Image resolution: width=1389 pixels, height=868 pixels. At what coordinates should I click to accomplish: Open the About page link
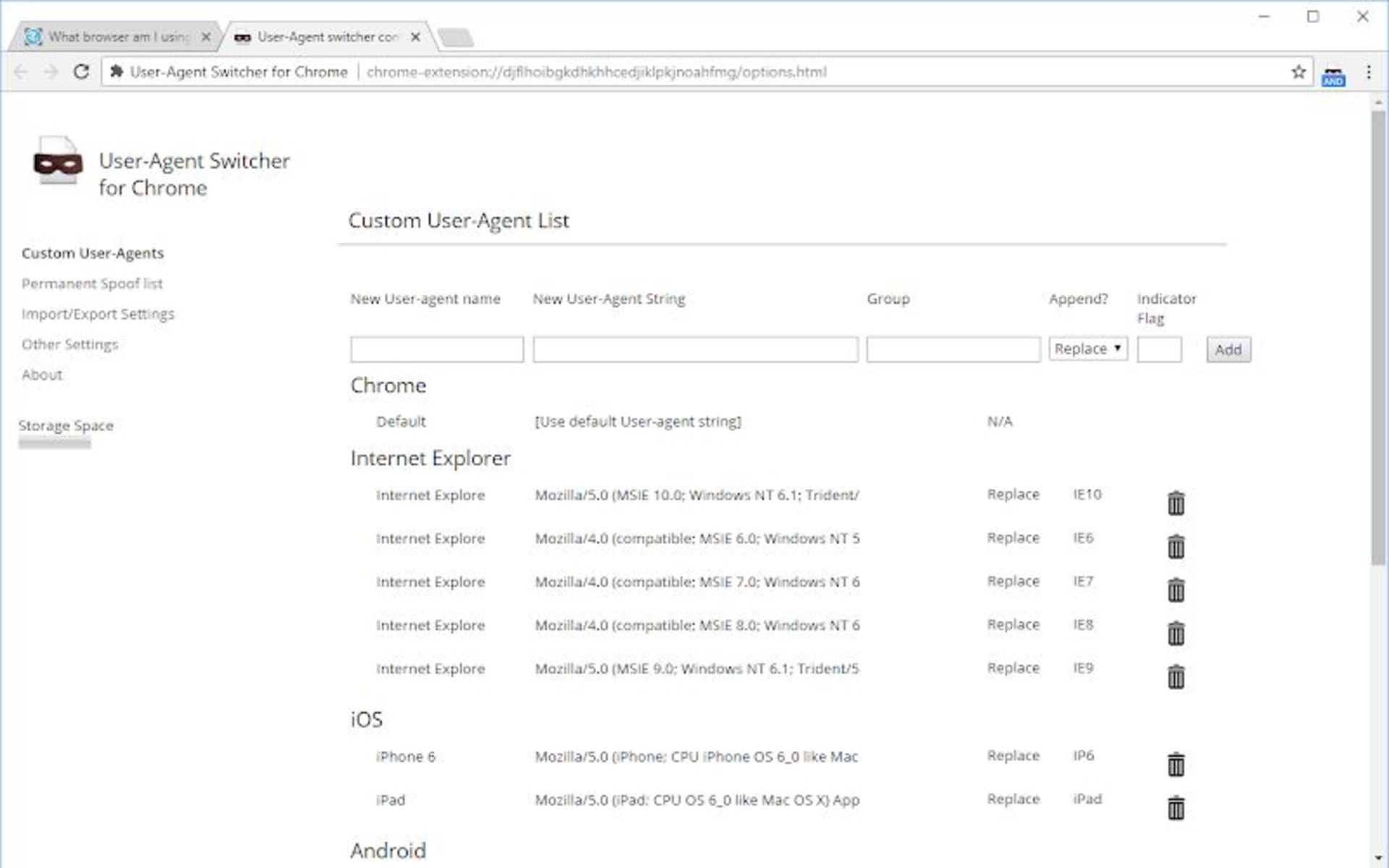click(42, 374)
